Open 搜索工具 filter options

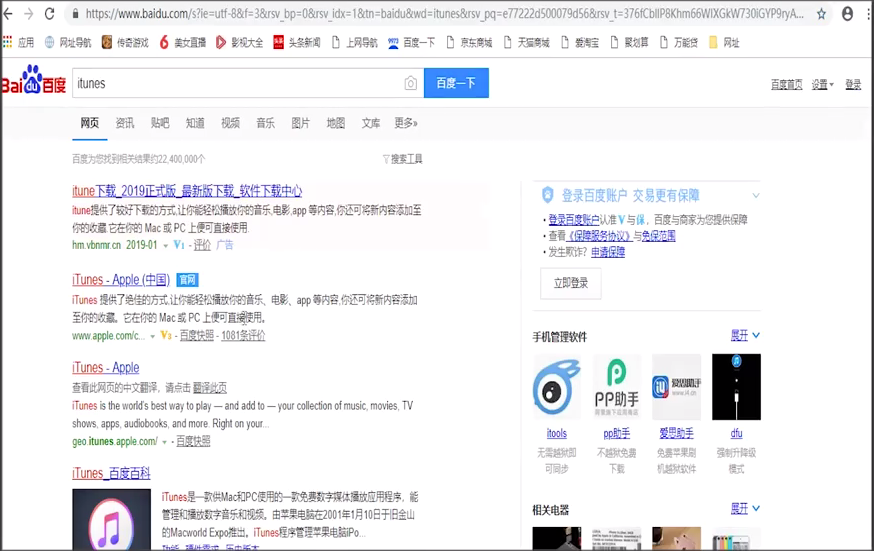(x=402, y=159)
